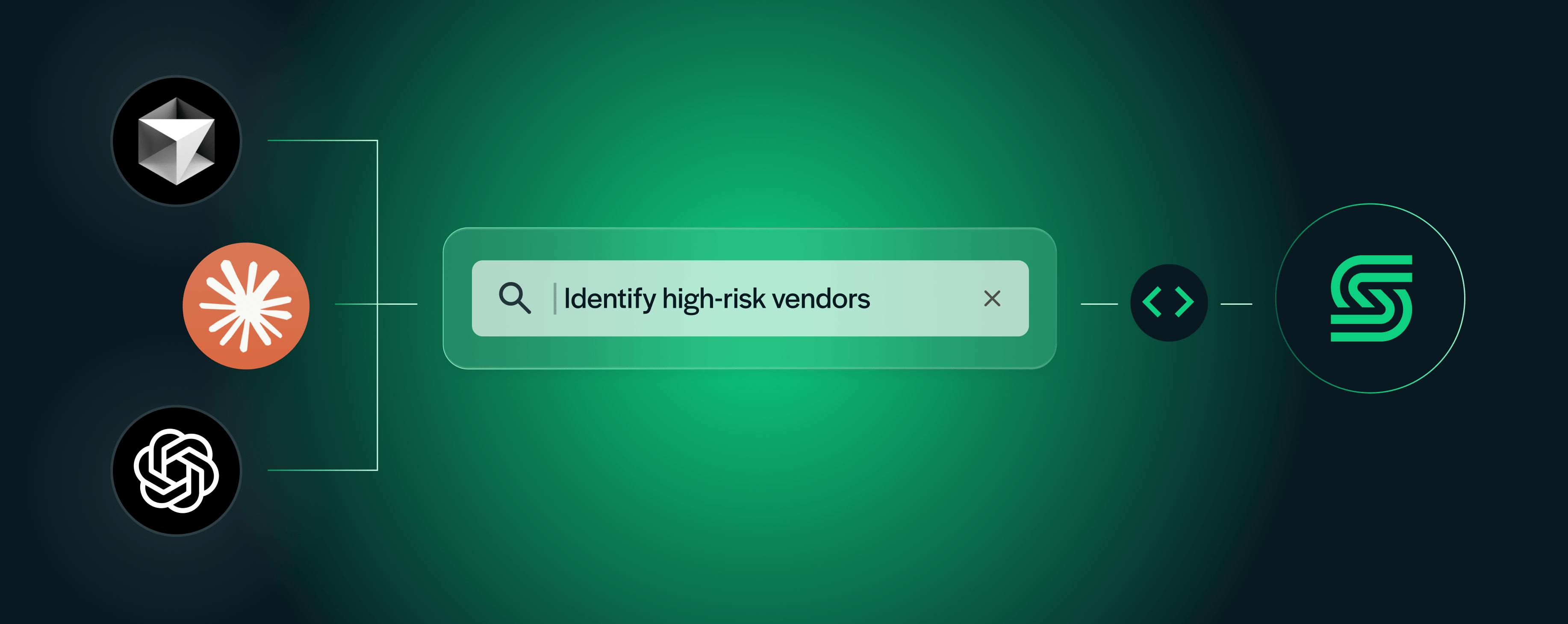Click the magnifying glass search icon
The height and width of the screenshot is (624, 1568).
(x=514, y=298)
